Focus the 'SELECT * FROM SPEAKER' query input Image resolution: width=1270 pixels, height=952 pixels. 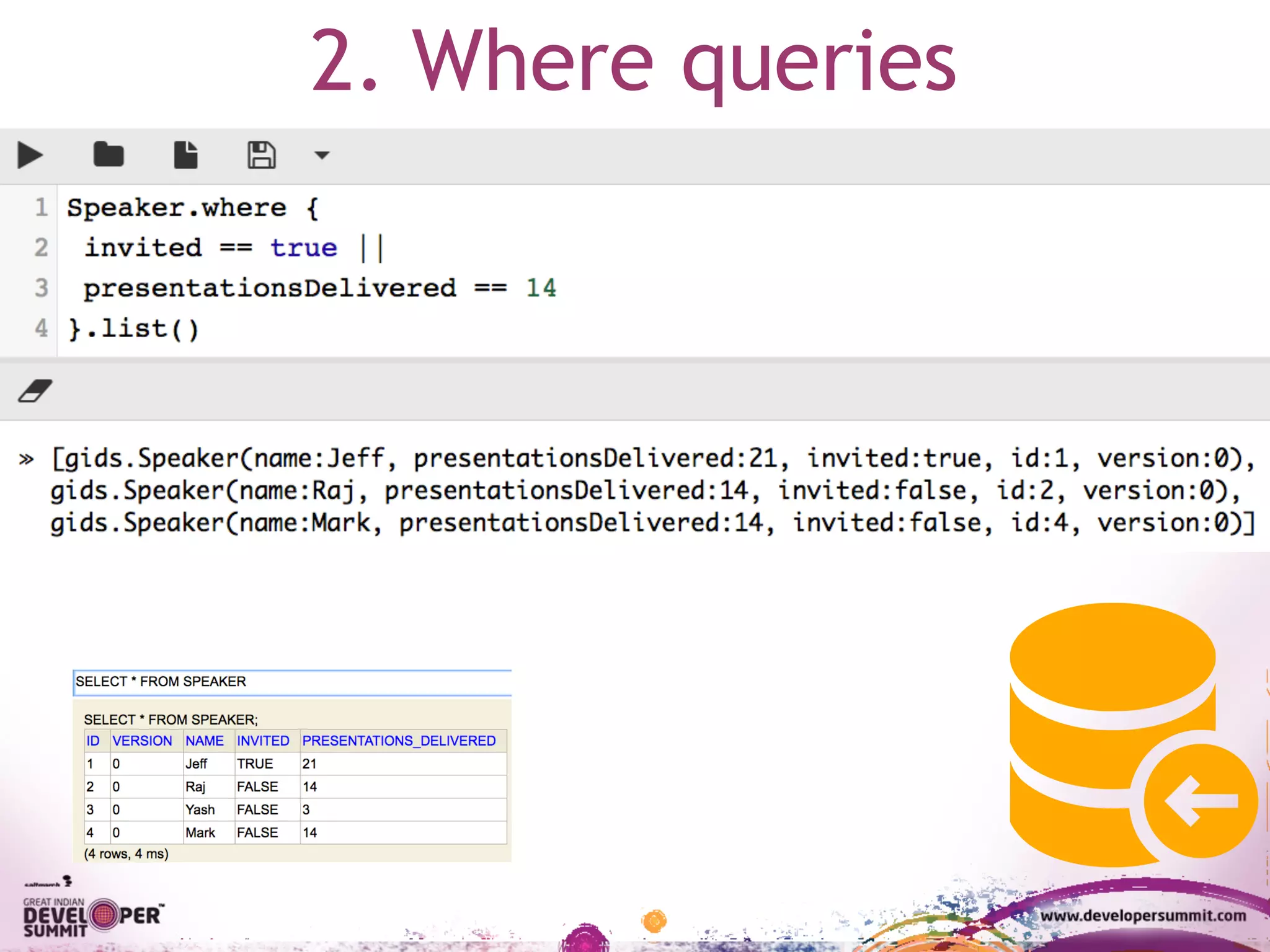coord(292,682)
